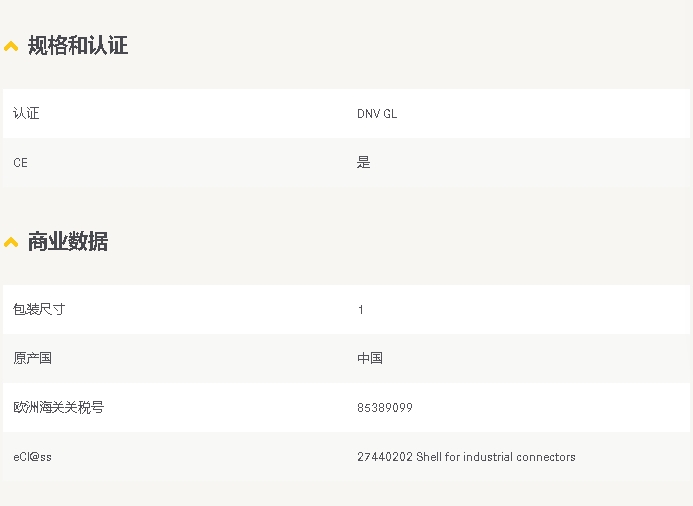Select the 欧洲海关关税号 label

tap(58, 407)
